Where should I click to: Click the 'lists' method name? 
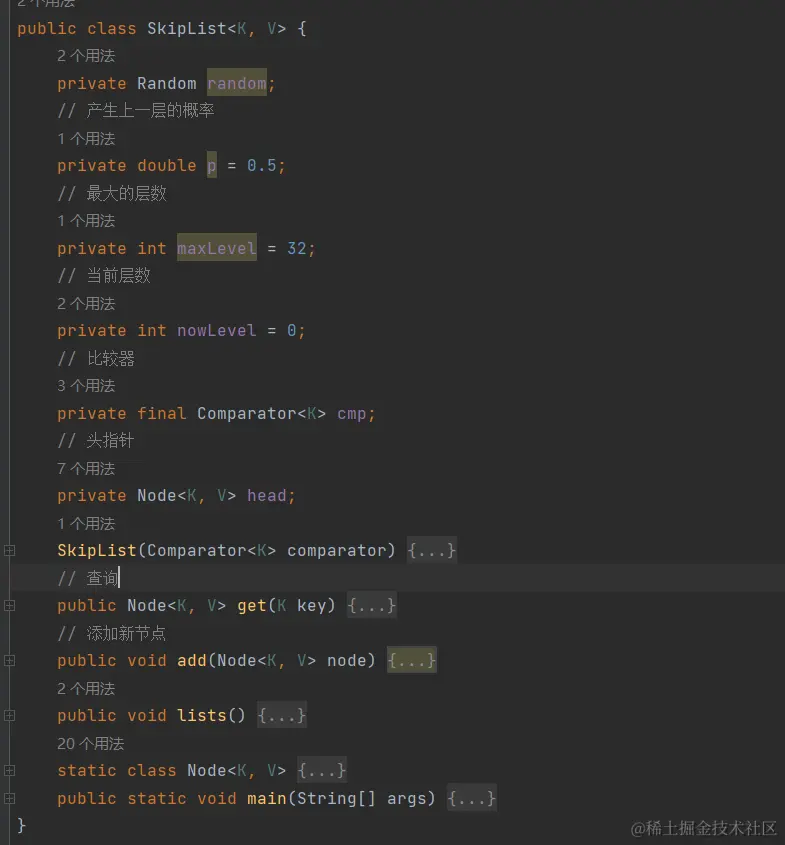click(202, 716)
